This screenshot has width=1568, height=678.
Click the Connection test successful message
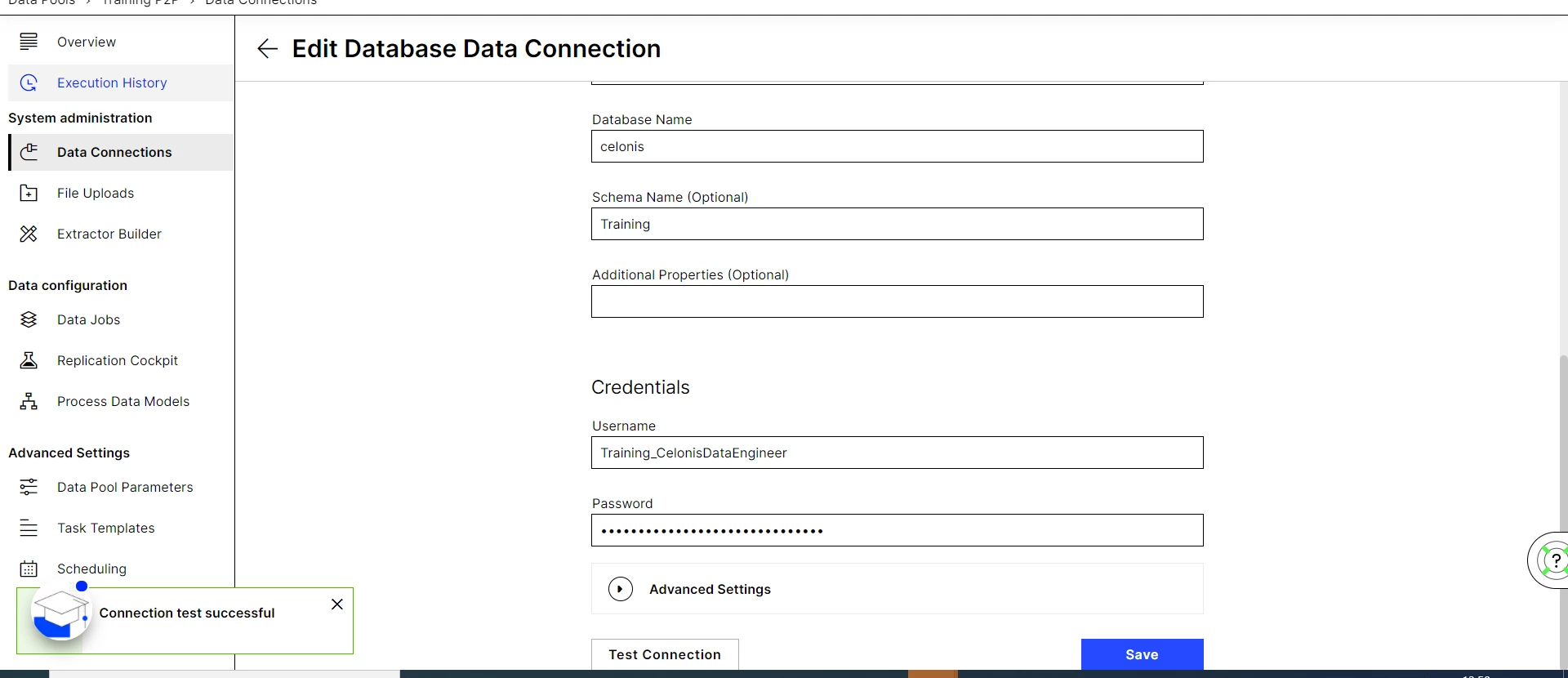click(187, 613)
